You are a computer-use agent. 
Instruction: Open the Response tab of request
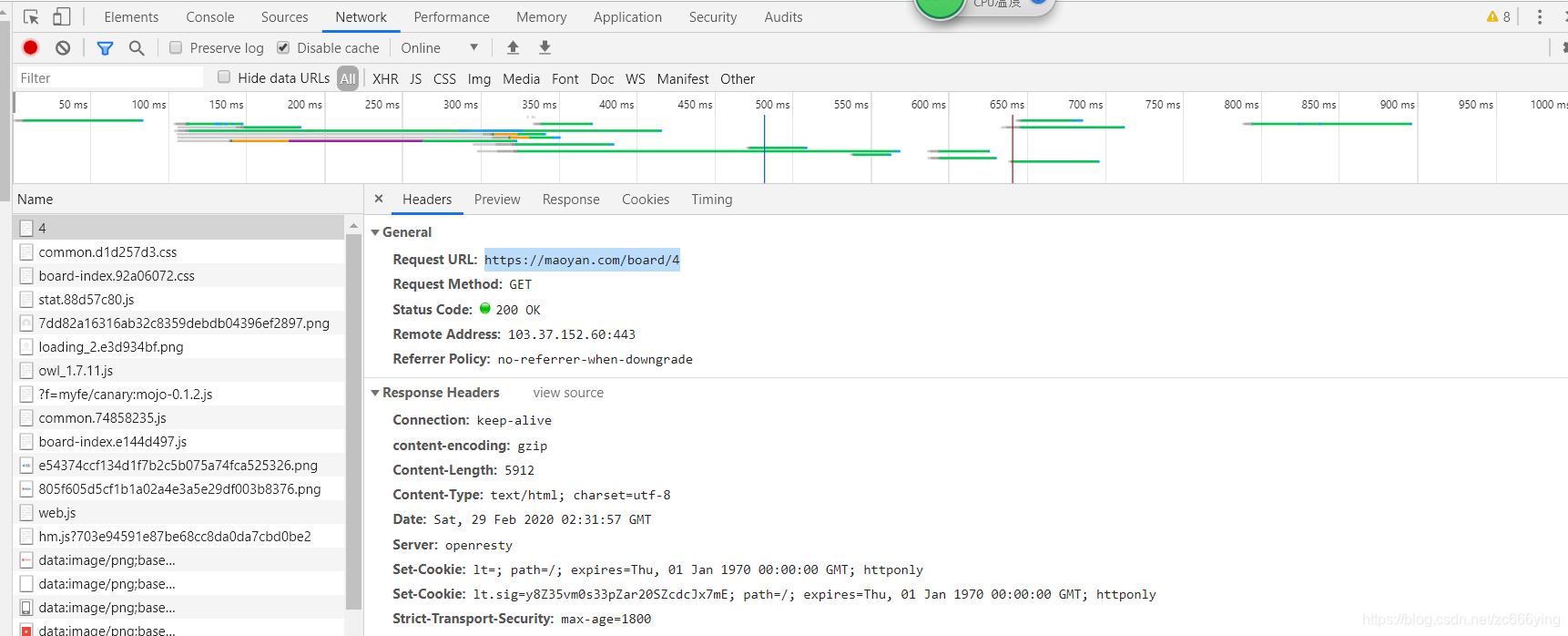pos(571,199)
